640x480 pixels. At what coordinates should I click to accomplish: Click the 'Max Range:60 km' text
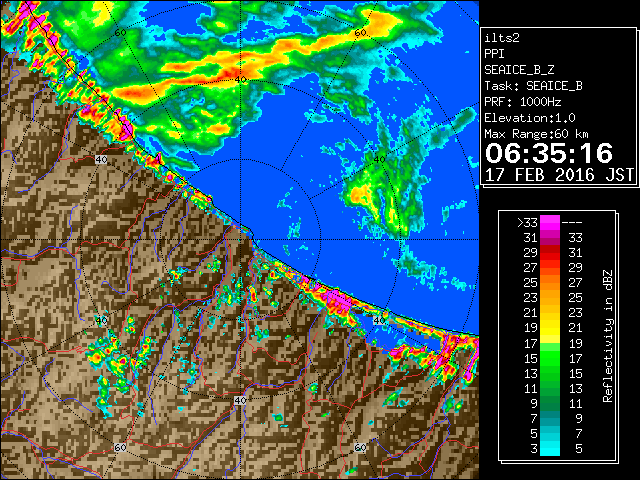click(536, 134)
